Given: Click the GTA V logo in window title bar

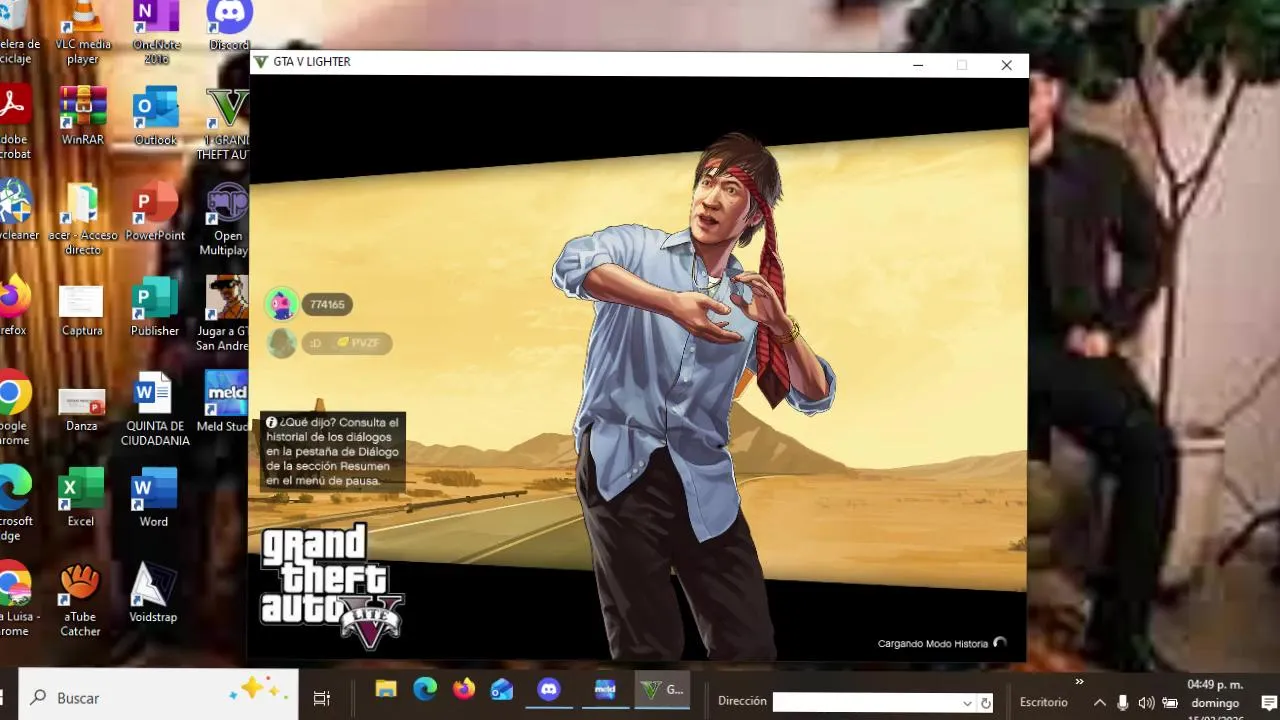Looking at the screenshot, I should click(x=261, y=62).
